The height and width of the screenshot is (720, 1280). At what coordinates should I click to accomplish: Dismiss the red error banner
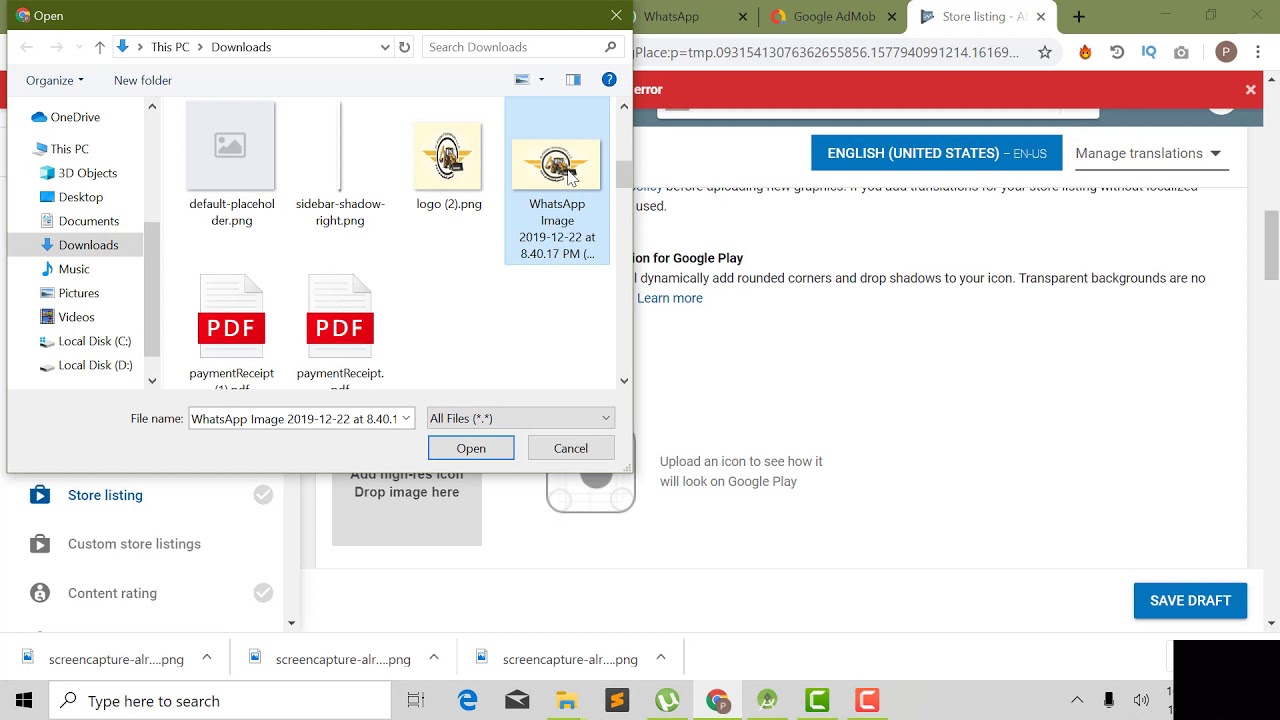point(1250,89)
